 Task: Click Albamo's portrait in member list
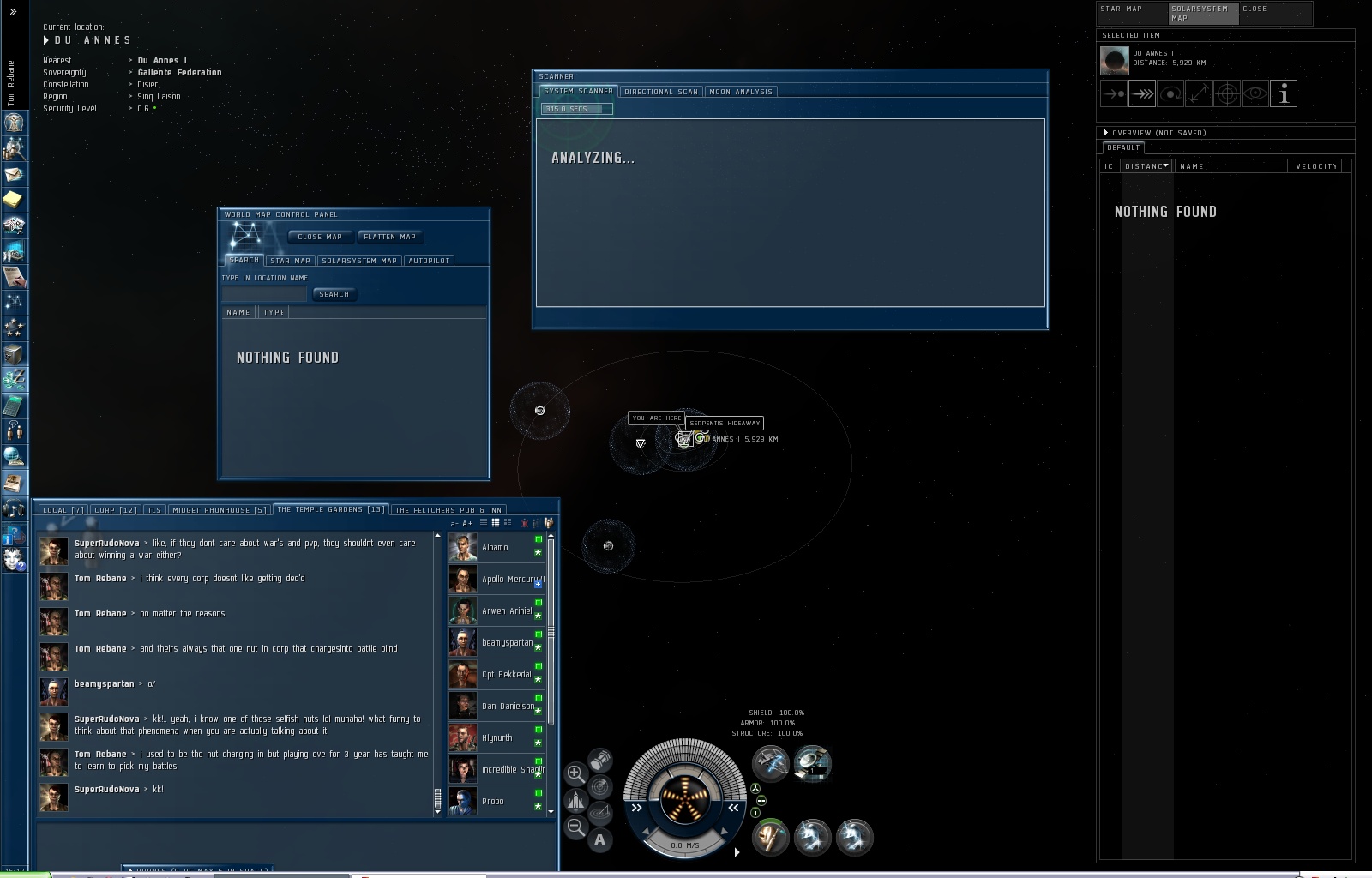tap(463, 547)
